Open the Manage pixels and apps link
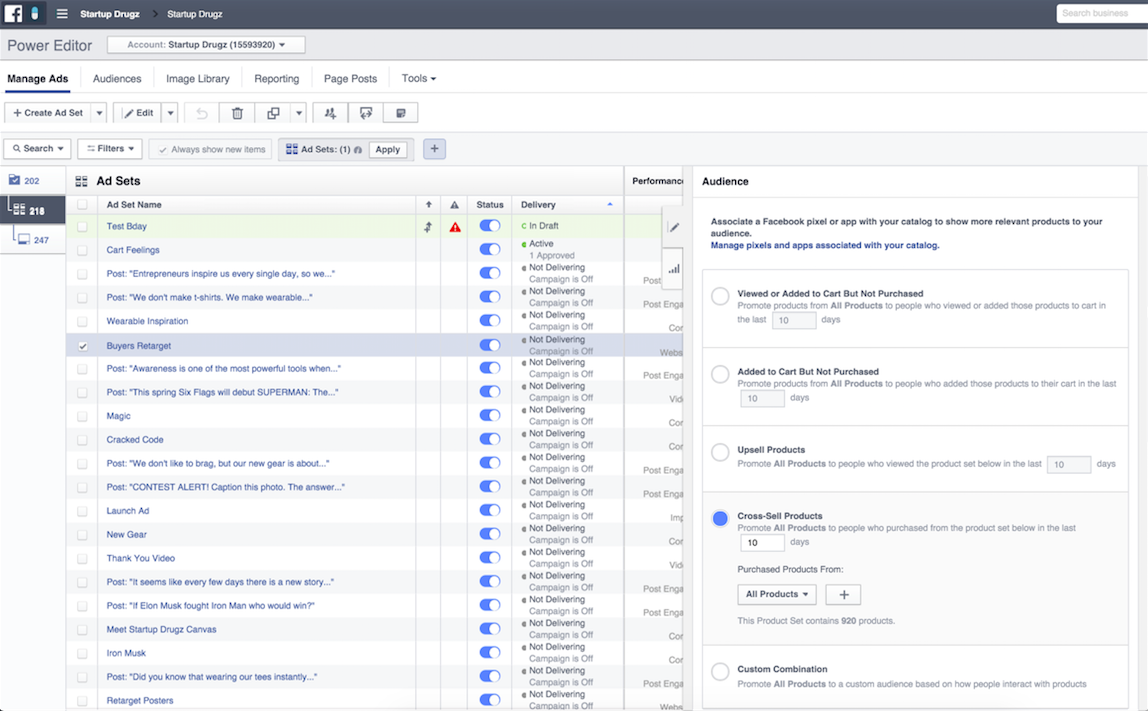Image resolution: width=1148 pixels, height=711 pixels. (825, 245)
